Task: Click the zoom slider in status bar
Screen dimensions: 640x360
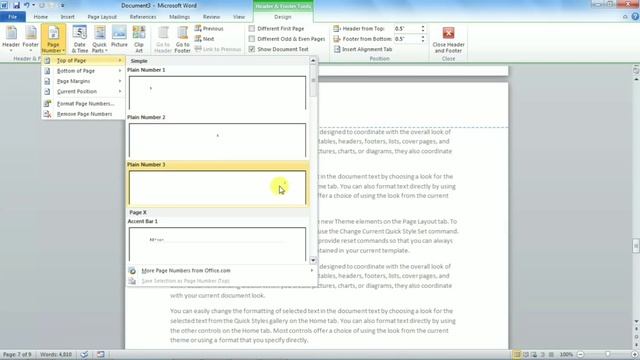Action: coord(607,355)
